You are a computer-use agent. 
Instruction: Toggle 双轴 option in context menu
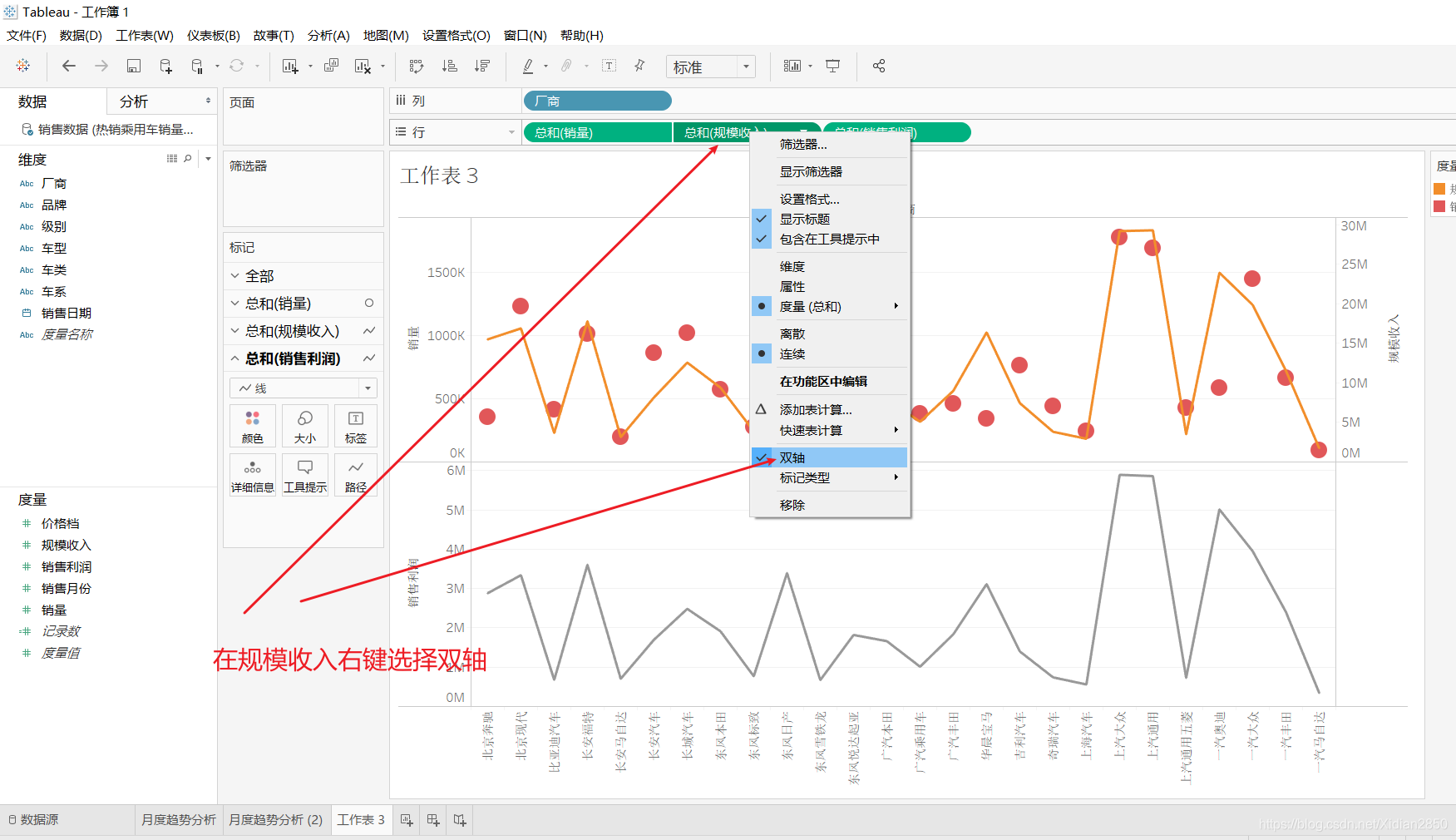829,457
